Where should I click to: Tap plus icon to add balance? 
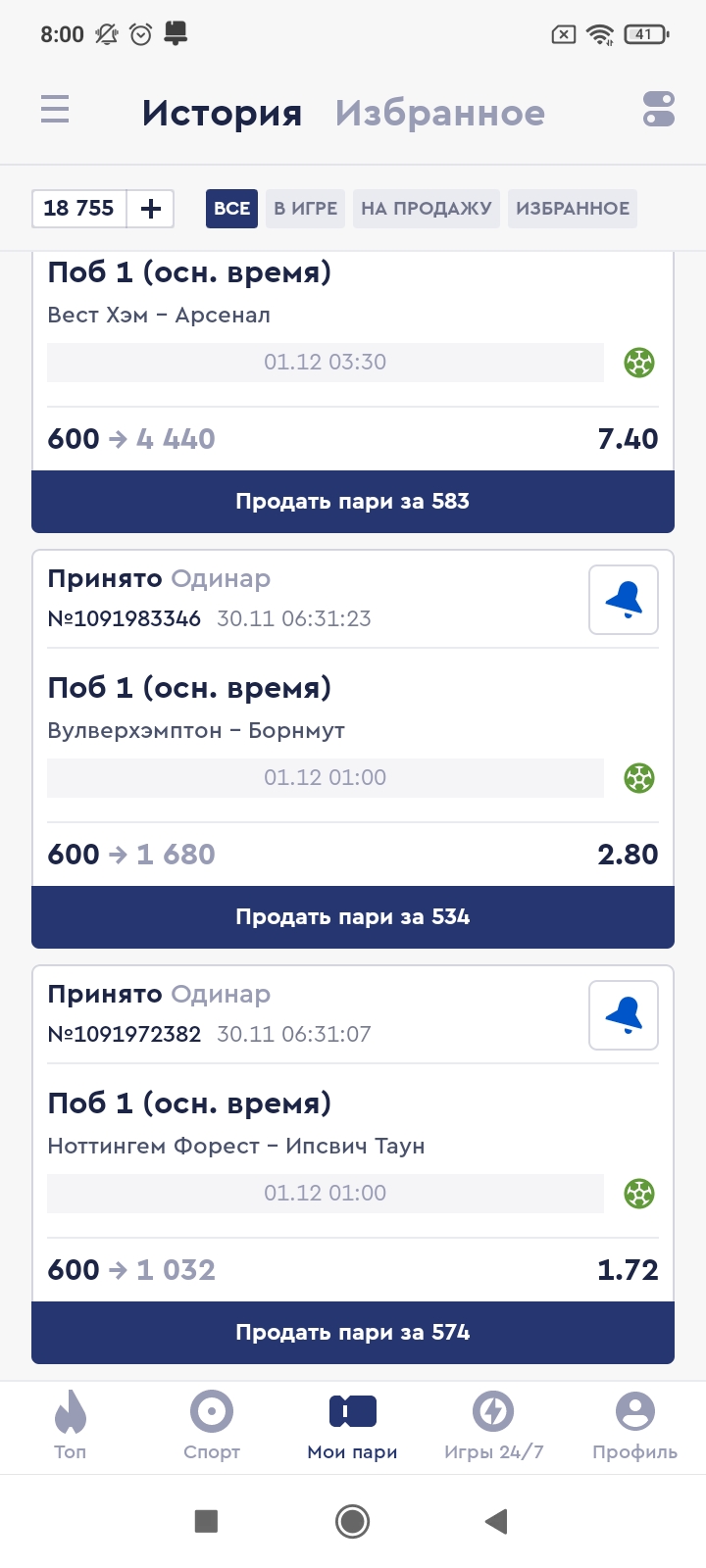[x=151, y=209]
